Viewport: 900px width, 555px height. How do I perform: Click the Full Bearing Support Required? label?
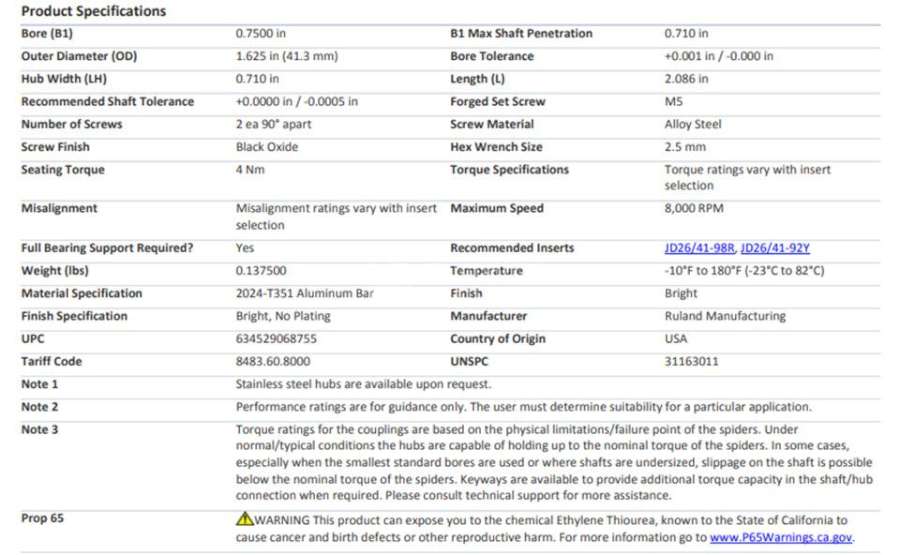pyautogui.click(x=107, y=248)
